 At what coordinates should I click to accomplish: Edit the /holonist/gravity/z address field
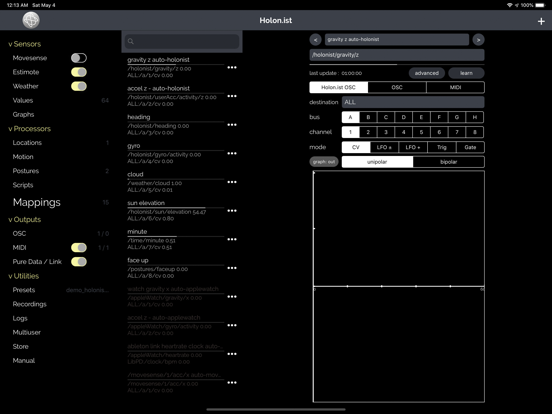pos(397,55)
